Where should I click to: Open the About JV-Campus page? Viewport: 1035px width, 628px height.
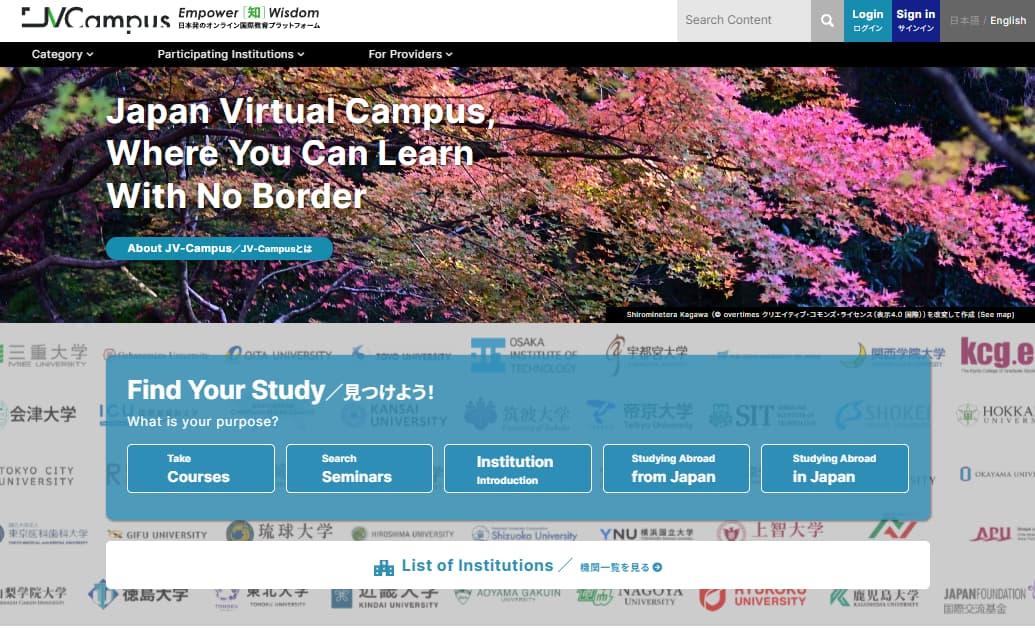(219, 248)
